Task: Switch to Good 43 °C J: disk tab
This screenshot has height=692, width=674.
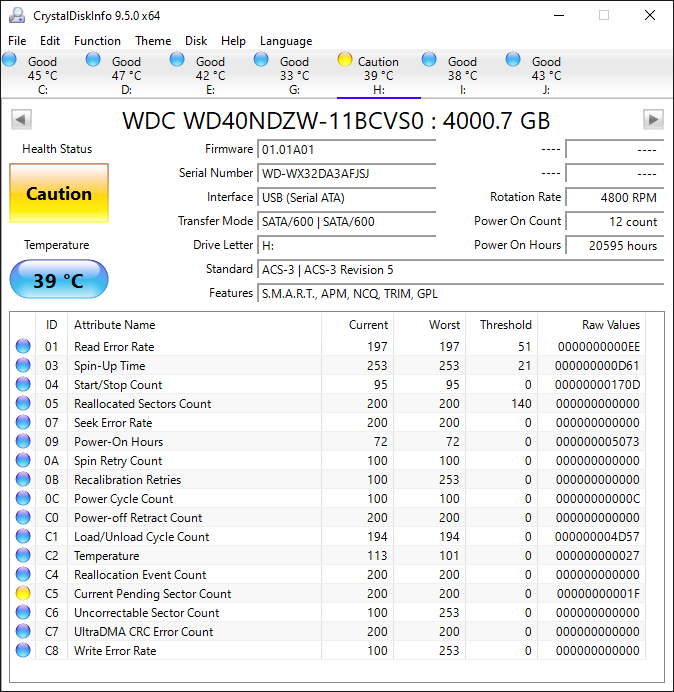Action: [x=546, y=75]
